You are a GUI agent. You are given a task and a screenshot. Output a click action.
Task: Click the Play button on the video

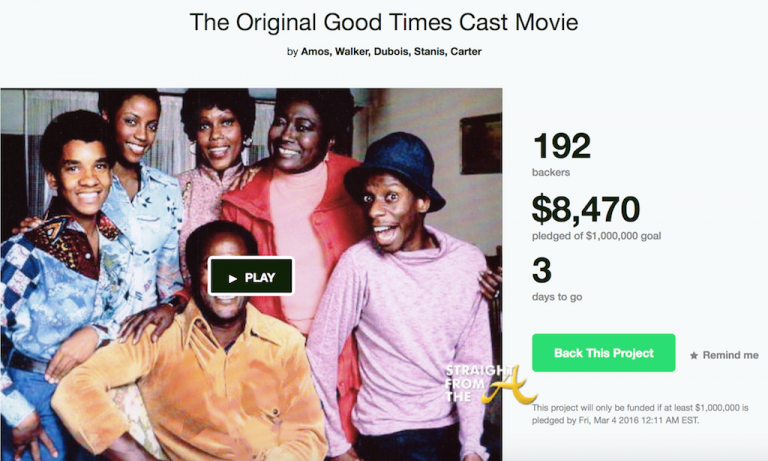coord(251,277)
